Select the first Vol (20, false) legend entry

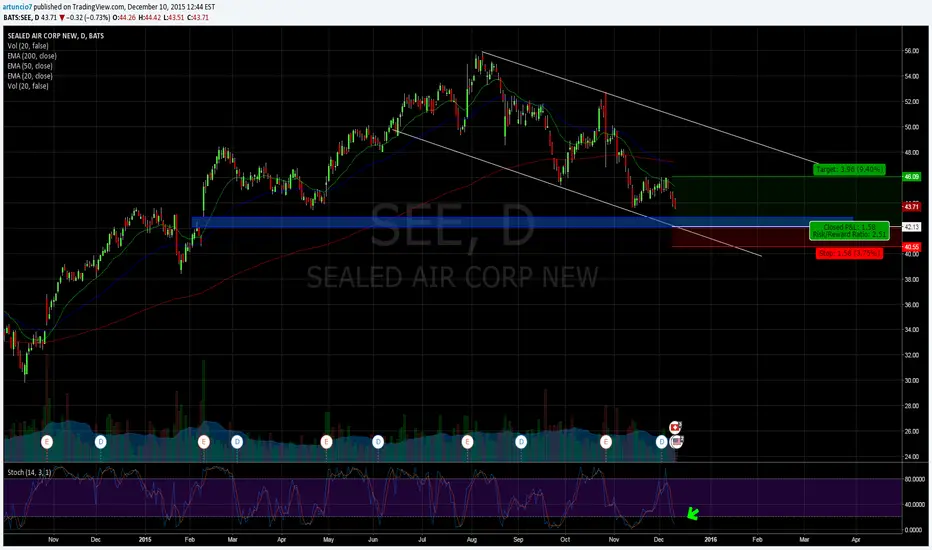tap(28, 46)
